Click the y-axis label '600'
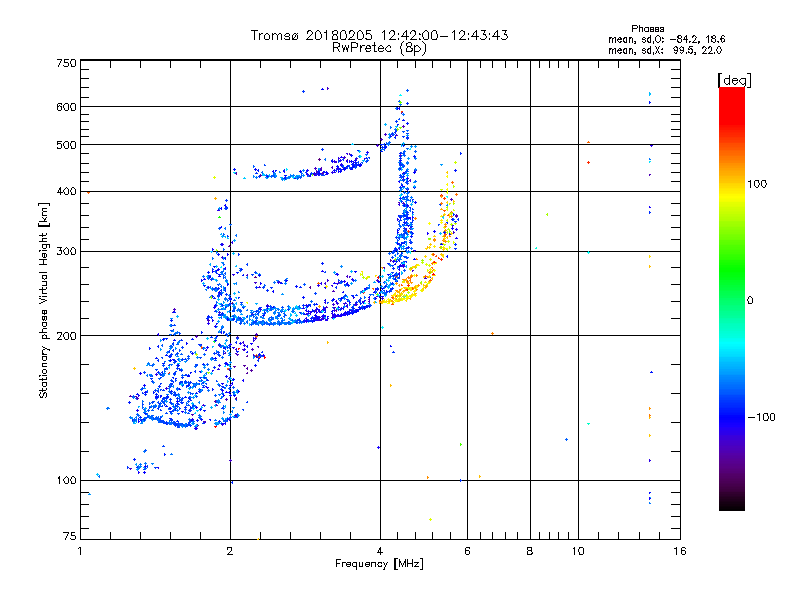Viewport: 800px width, 600px height. point(66,107)
